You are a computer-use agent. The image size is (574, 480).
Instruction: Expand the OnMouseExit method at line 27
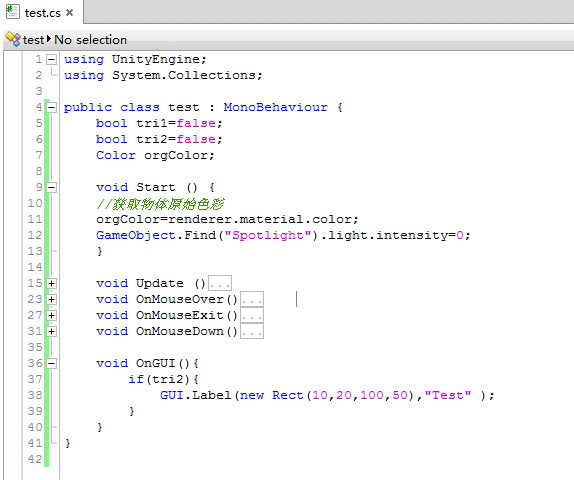click(x=52, y=315)
